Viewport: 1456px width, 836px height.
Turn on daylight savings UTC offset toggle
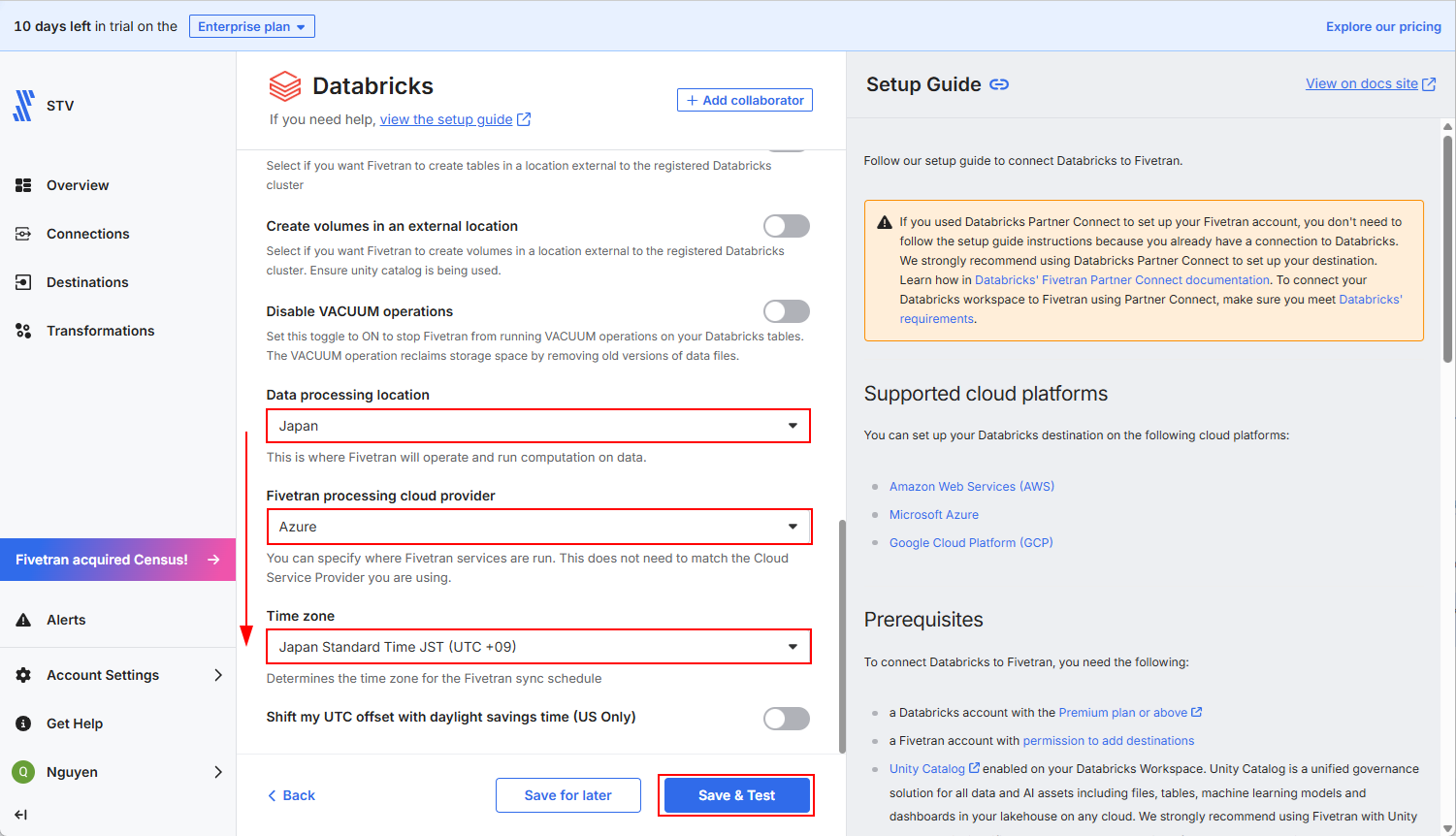tap(786, 719)
